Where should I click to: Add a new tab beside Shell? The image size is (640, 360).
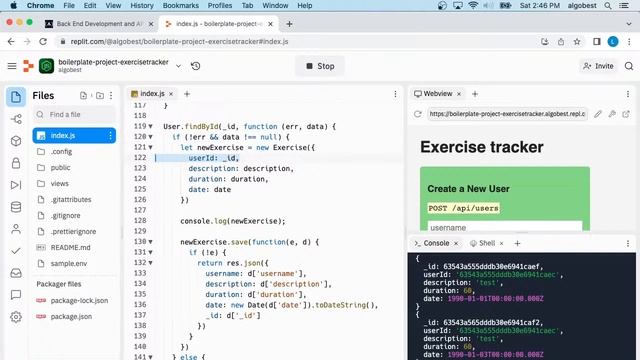(517, 244)
